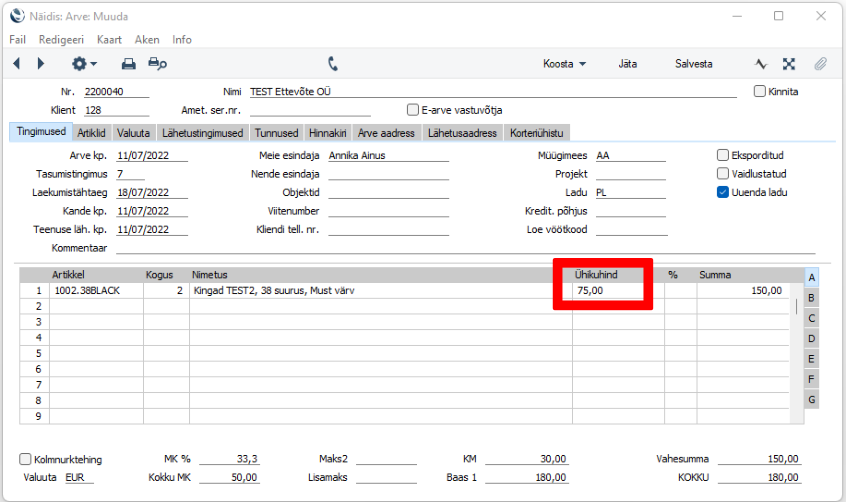This screenshot has width=846, height=504.
Task: Click the Müügimees field AA
Action: 631,155
